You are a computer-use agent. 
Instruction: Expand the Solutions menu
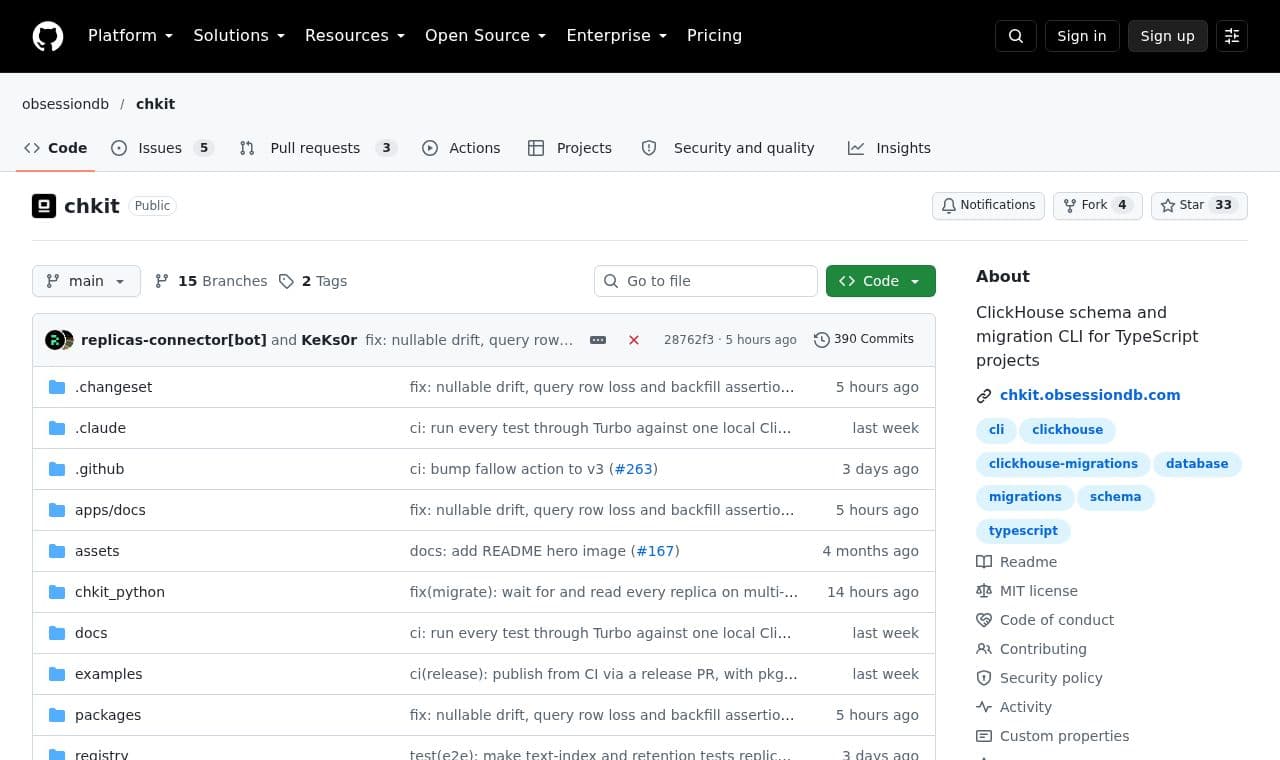pyautogui.click(x=239, y=36)
